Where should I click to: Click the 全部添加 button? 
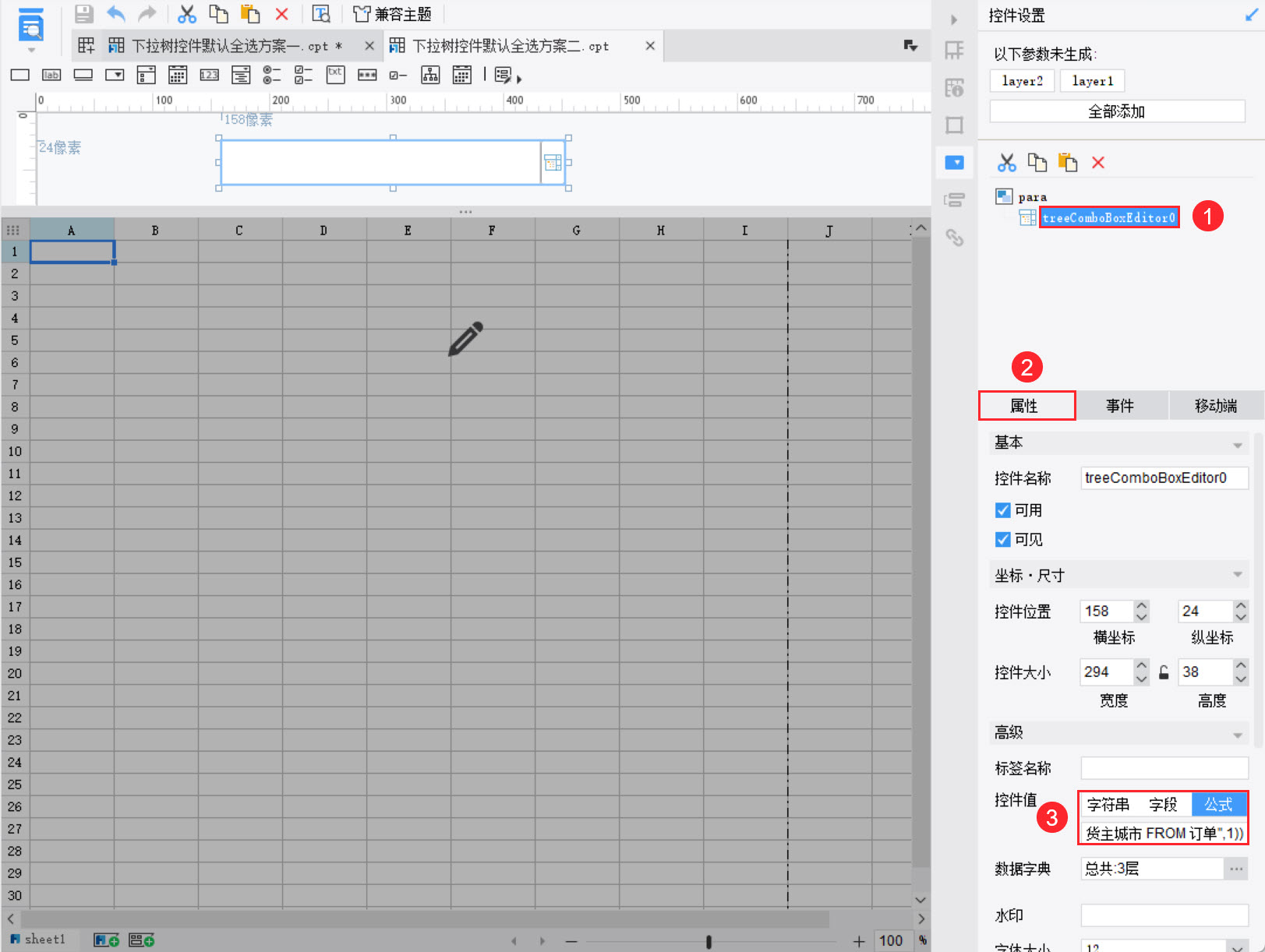[x=1116, y=111]
